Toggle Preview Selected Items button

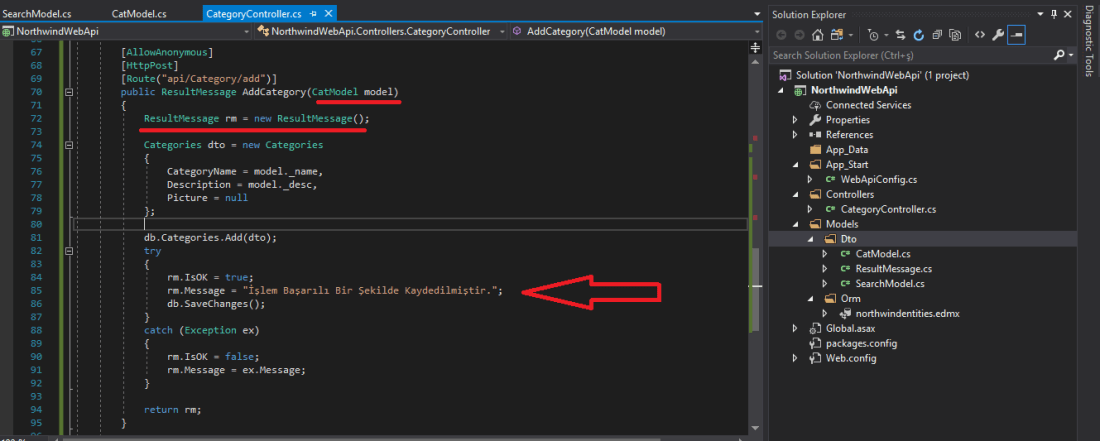coord(1016,34)
